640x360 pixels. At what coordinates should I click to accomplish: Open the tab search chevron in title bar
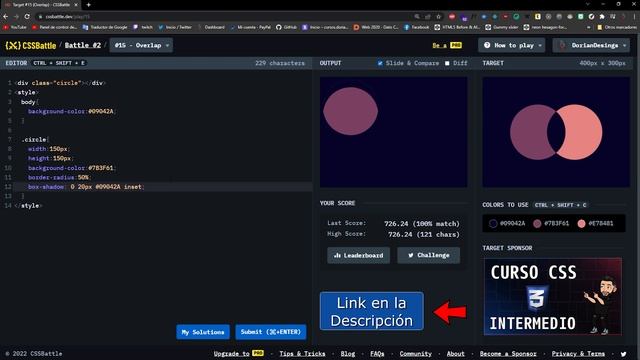pyautogui.click(x=588, y=4)
